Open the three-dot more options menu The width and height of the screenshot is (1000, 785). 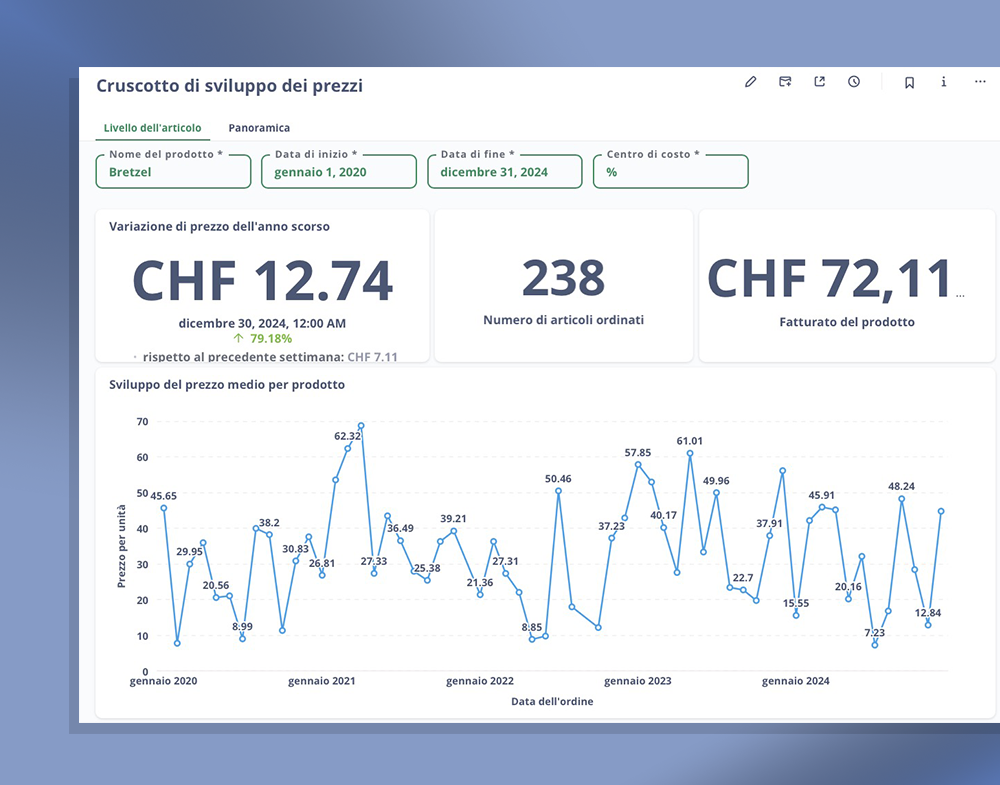pos(980,82)
